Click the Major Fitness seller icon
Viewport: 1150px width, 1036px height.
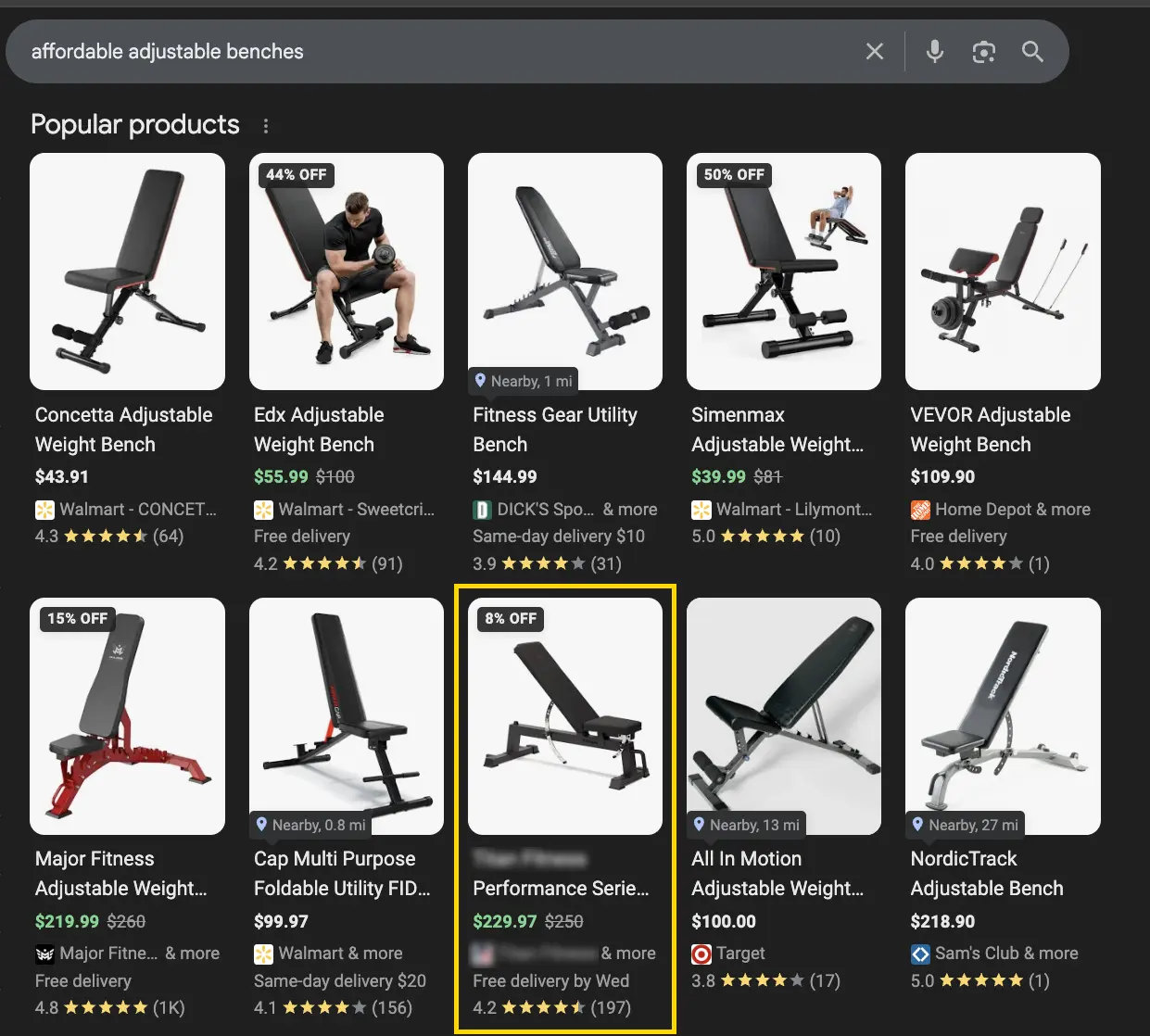point(44,954)
